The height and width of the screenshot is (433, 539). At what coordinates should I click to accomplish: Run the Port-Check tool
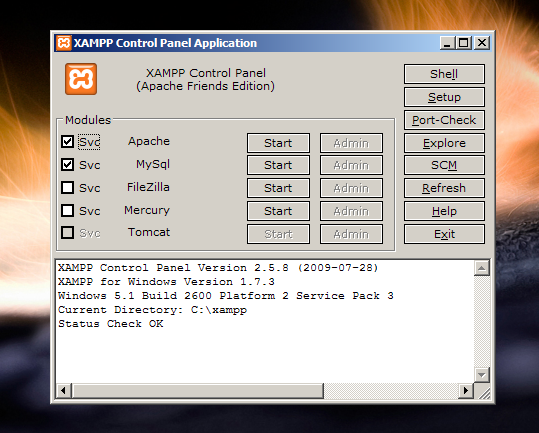444,120
